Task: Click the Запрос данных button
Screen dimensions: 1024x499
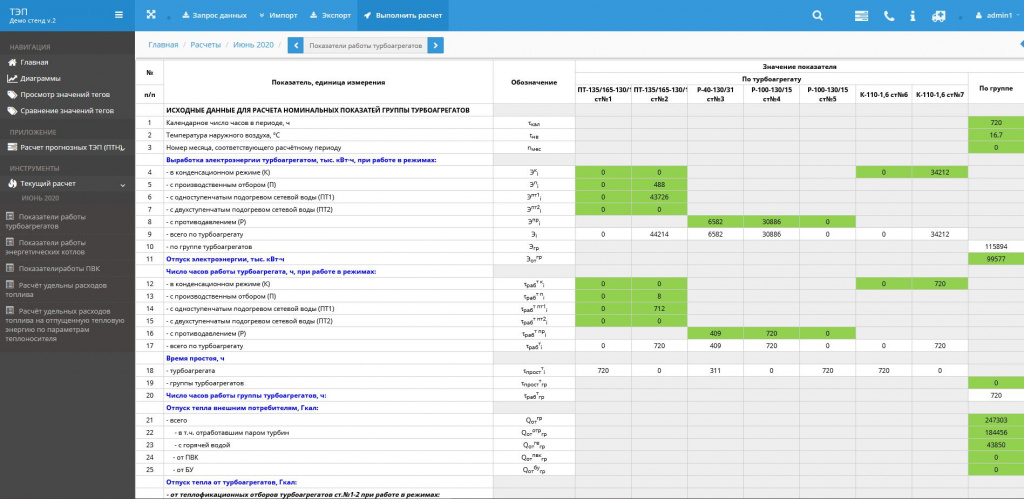Action: coord(213,16)
